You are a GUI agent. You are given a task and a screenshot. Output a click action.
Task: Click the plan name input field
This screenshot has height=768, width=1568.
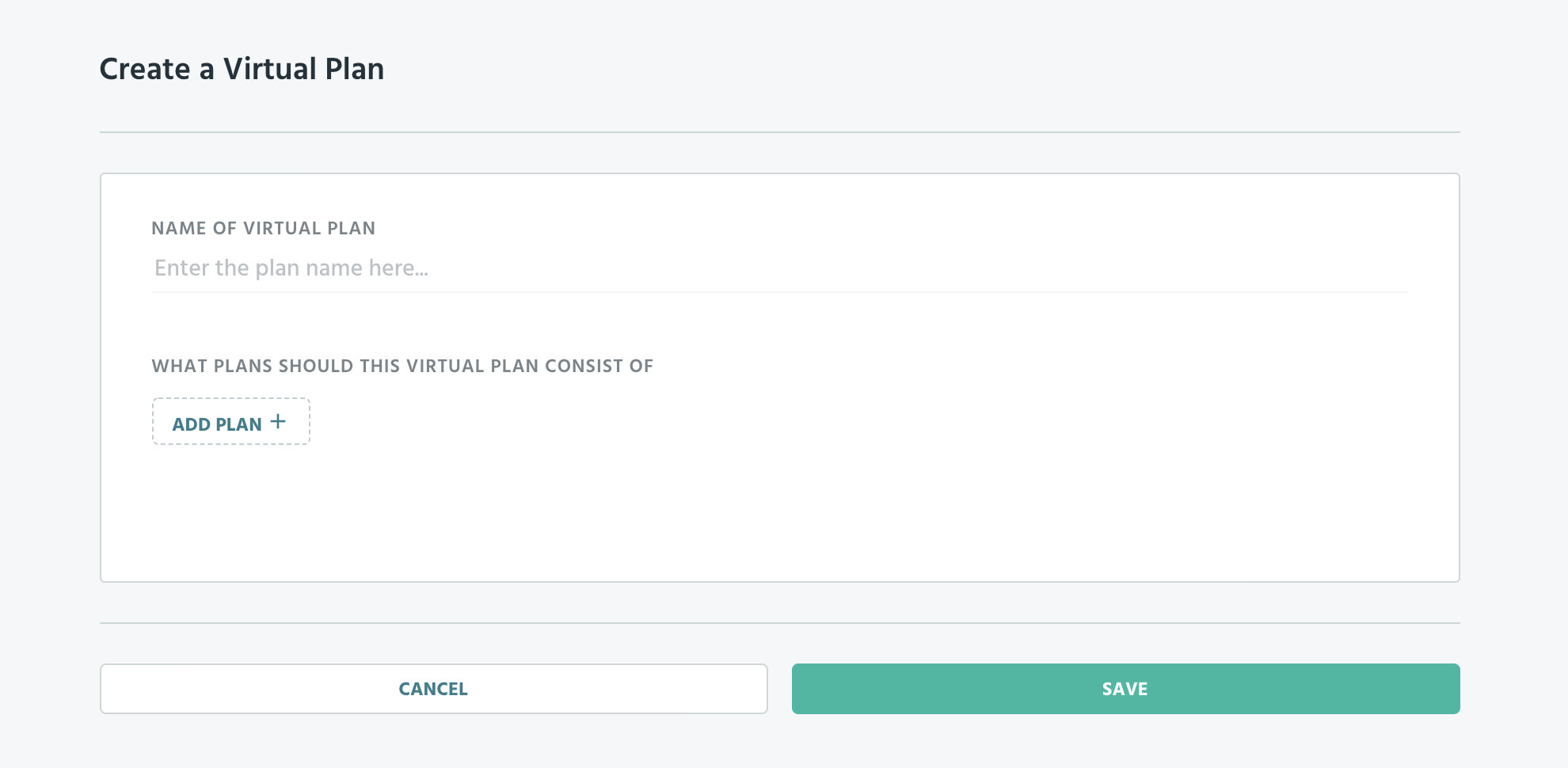(779, 268)
